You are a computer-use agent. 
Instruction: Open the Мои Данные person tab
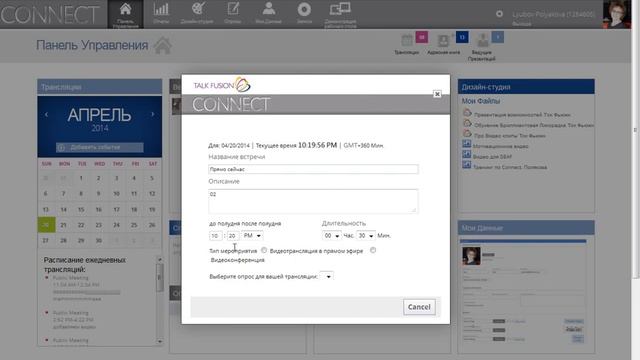coord(268,13)
